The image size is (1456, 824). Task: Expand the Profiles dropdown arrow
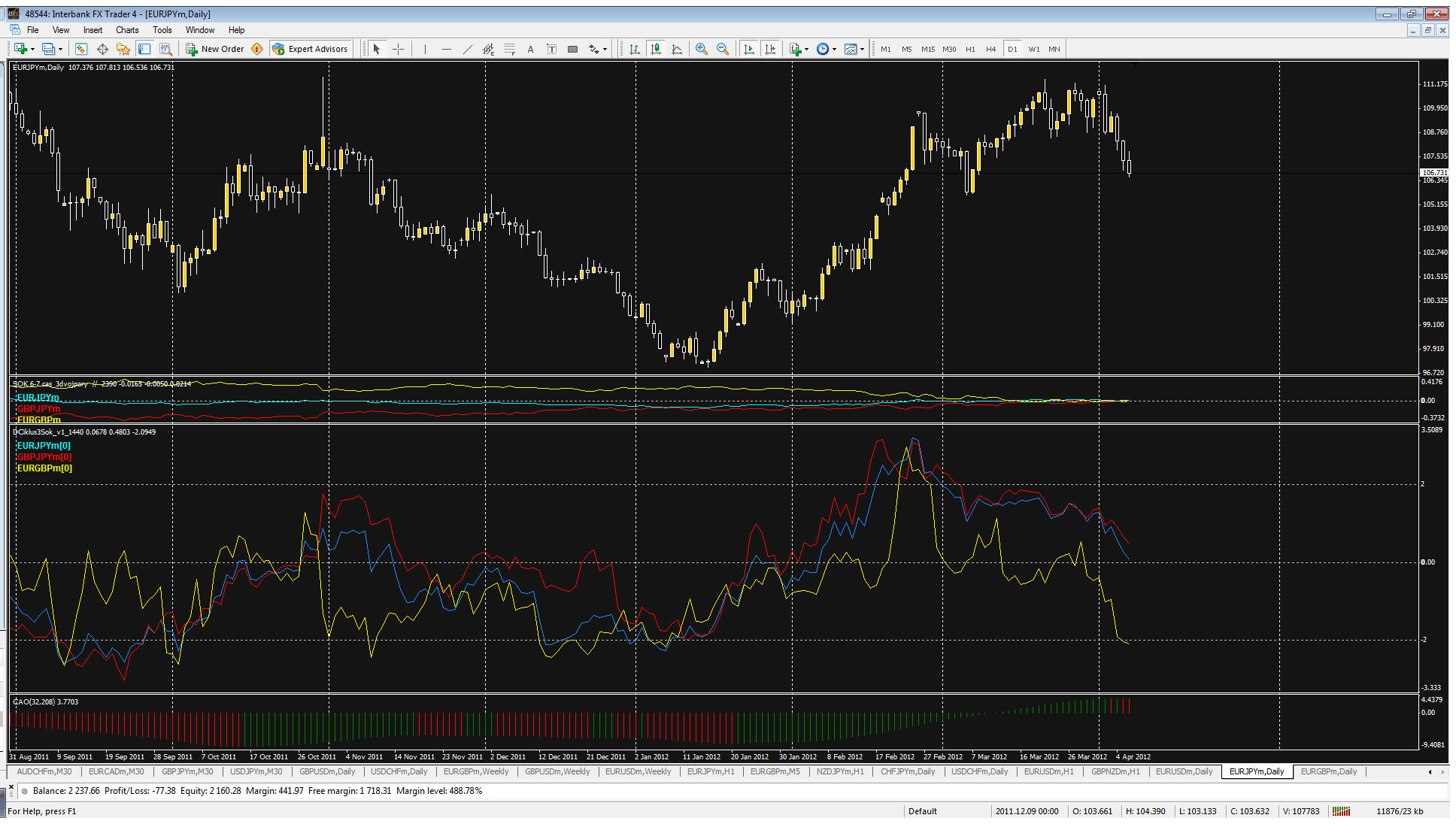click(61, 49)
